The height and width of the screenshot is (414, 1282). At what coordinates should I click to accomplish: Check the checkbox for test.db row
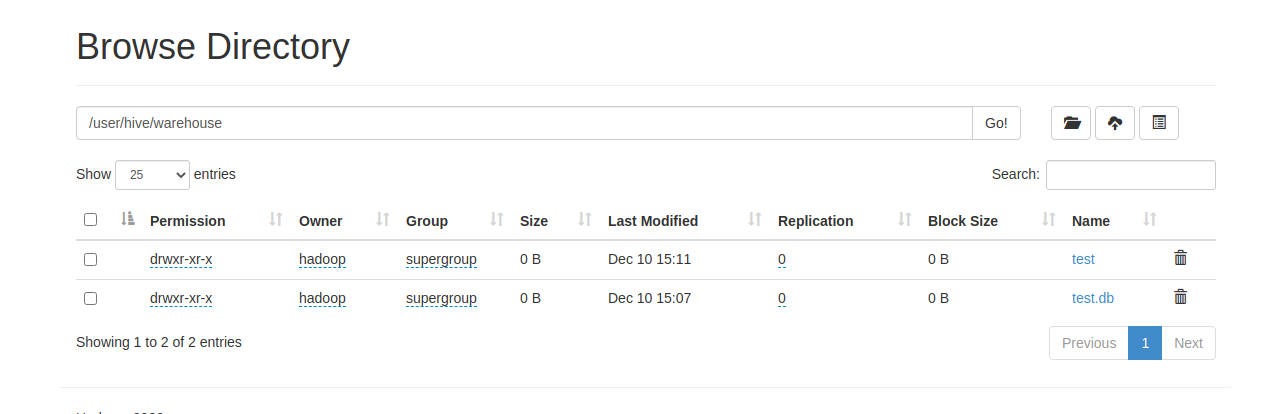tap(91, 298)
